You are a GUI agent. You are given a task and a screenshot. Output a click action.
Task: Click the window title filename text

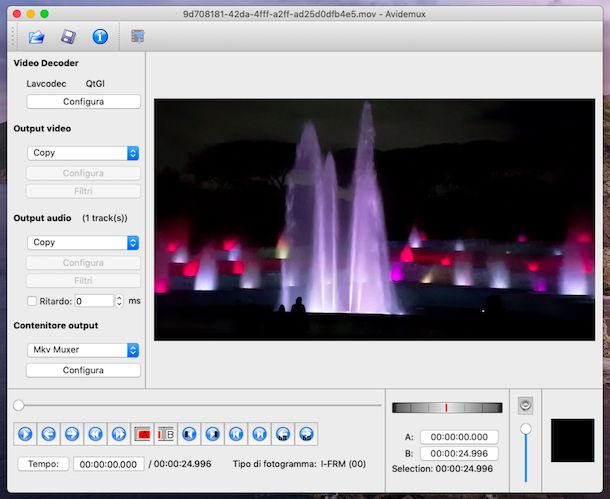(304, 14)
